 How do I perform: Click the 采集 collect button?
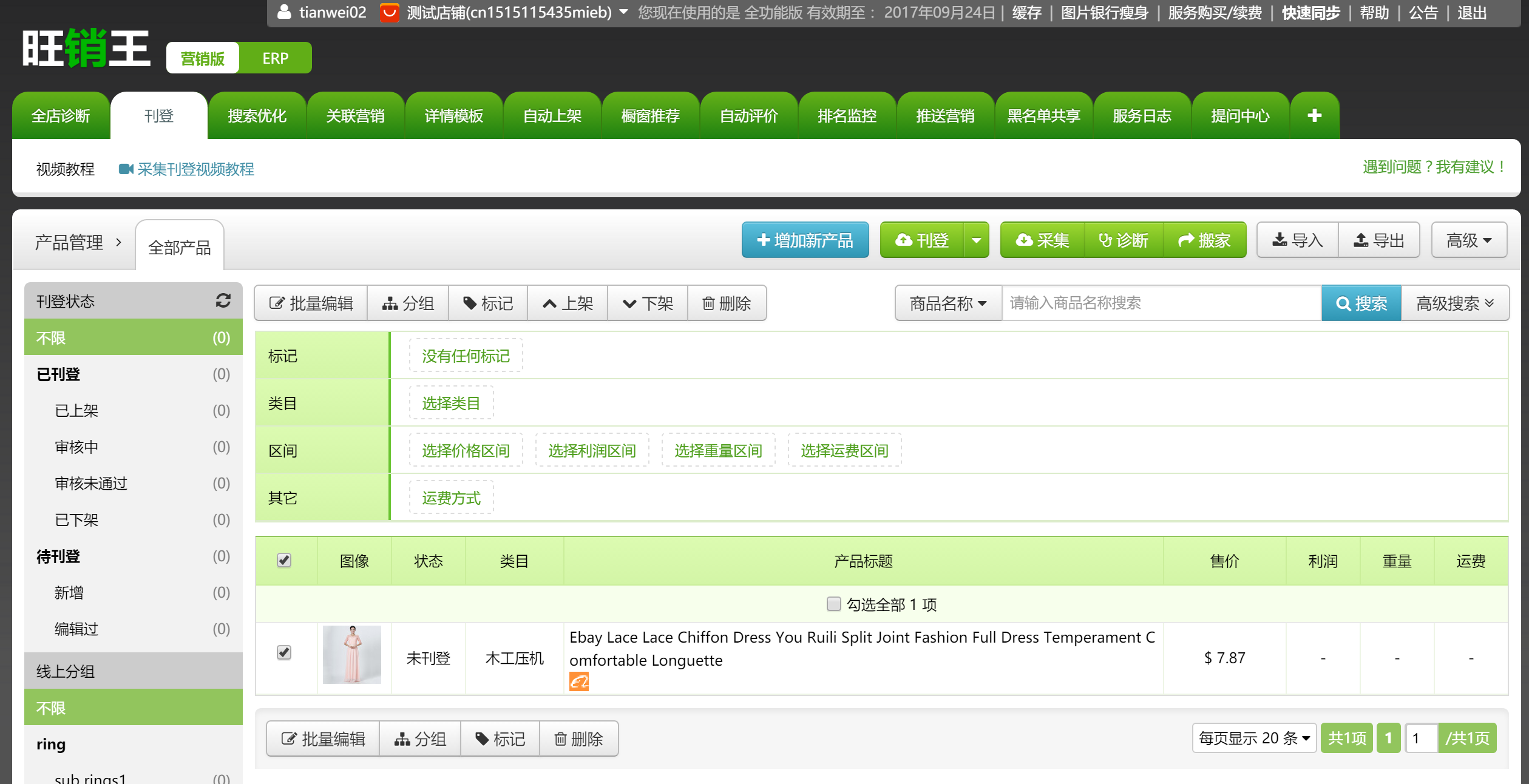coord(1042,240)
